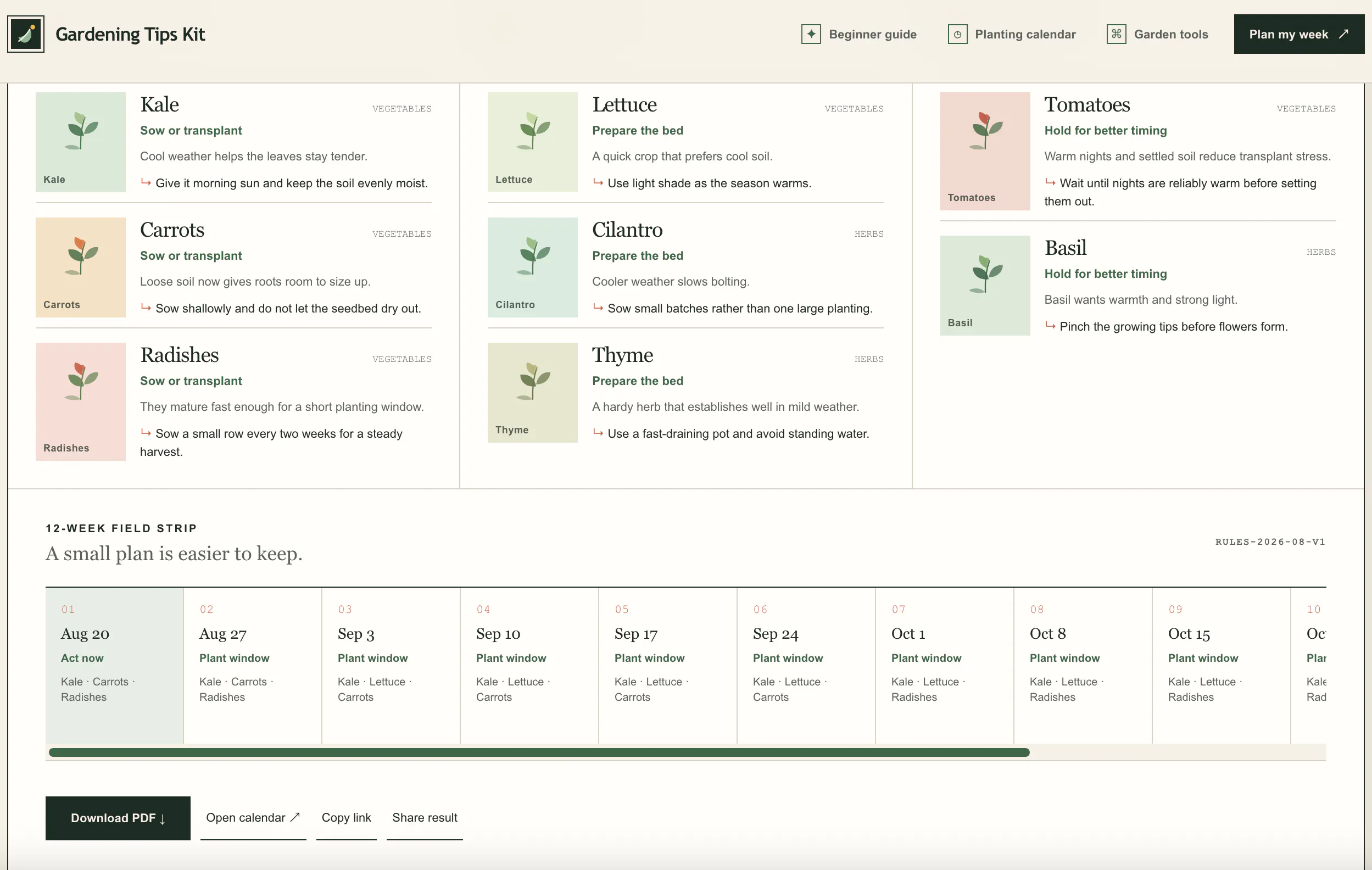Click the Planting calendar clock icon

[x=957, y=34]
